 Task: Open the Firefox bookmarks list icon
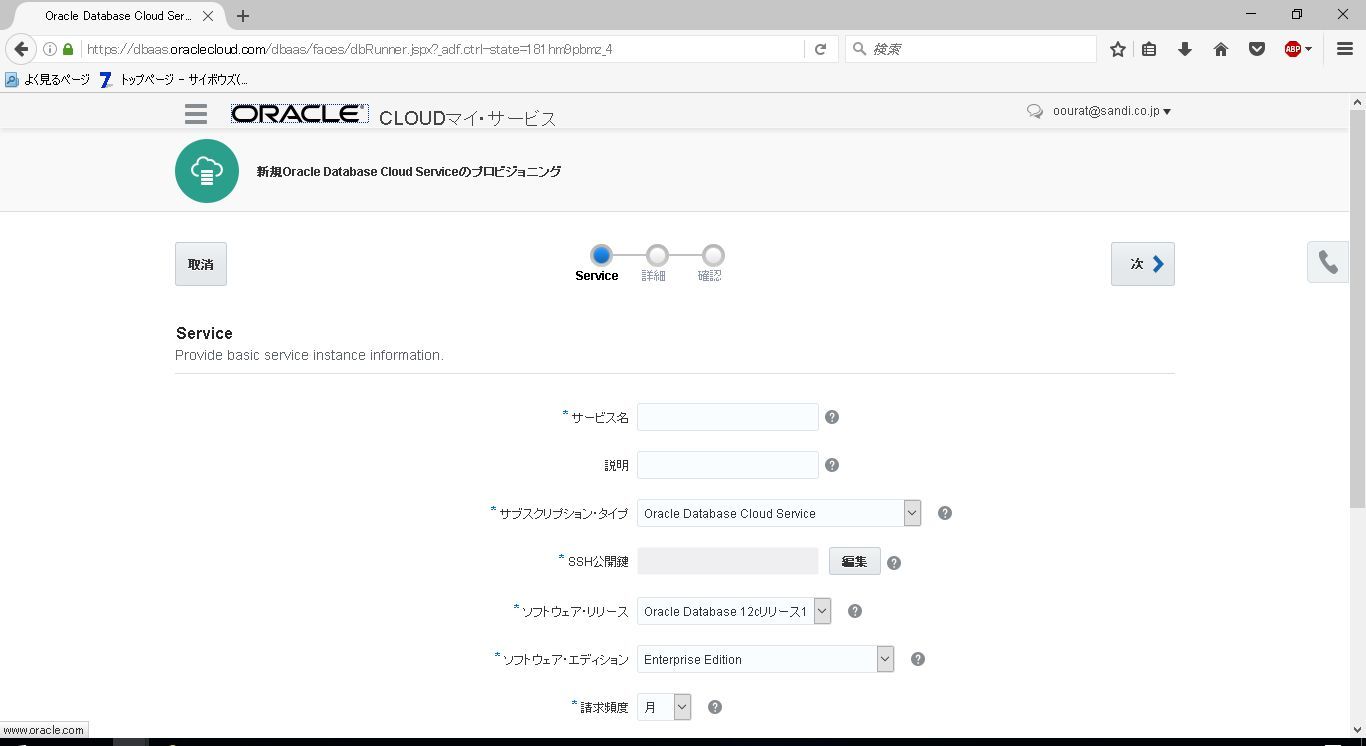pos(1149,49)
